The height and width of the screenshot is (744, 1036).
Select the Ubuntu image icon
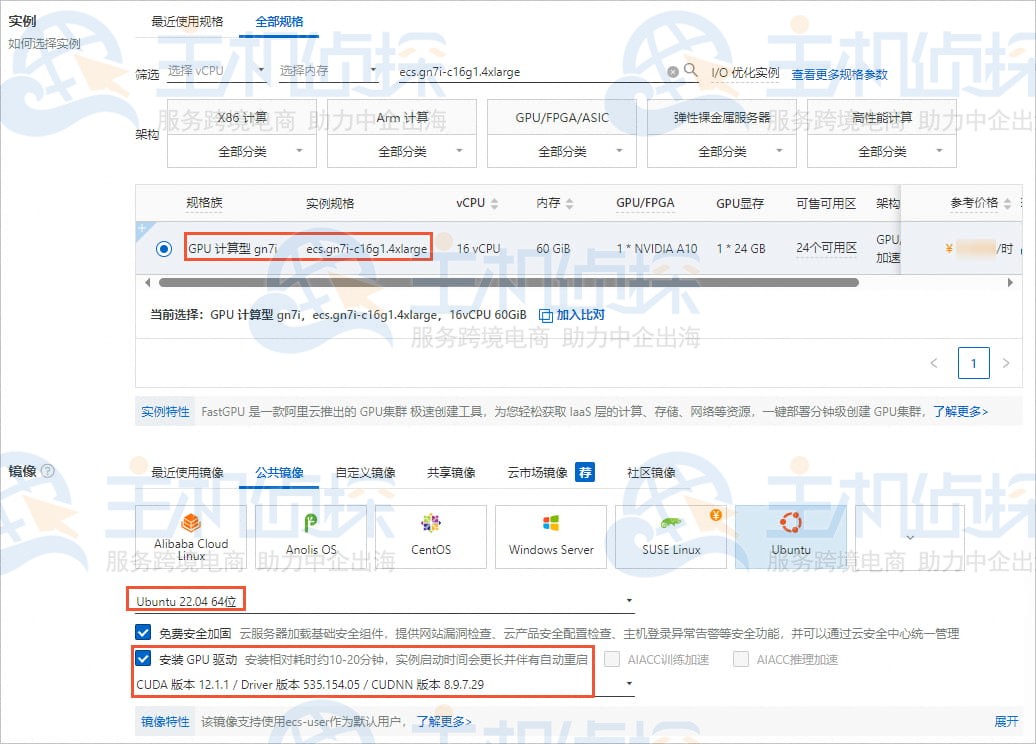click(791, 536)
